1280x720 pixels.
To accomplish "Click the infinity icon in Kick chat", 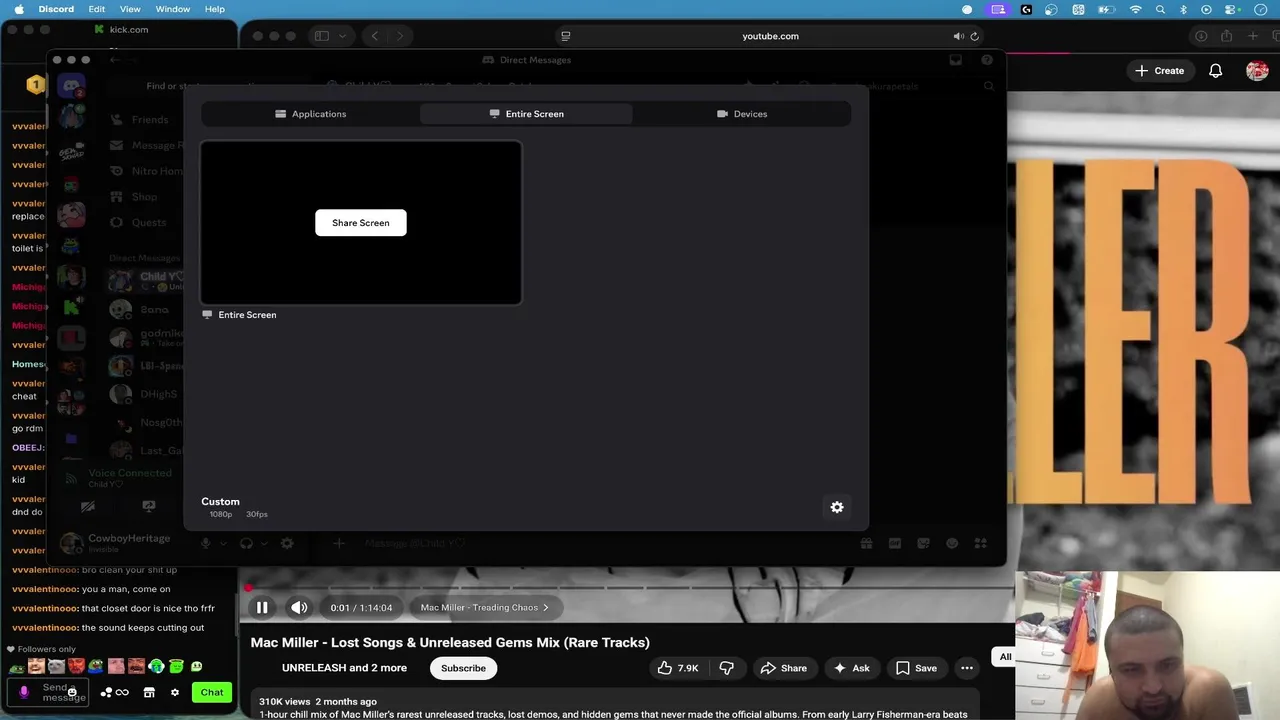I will pos(122,692).
